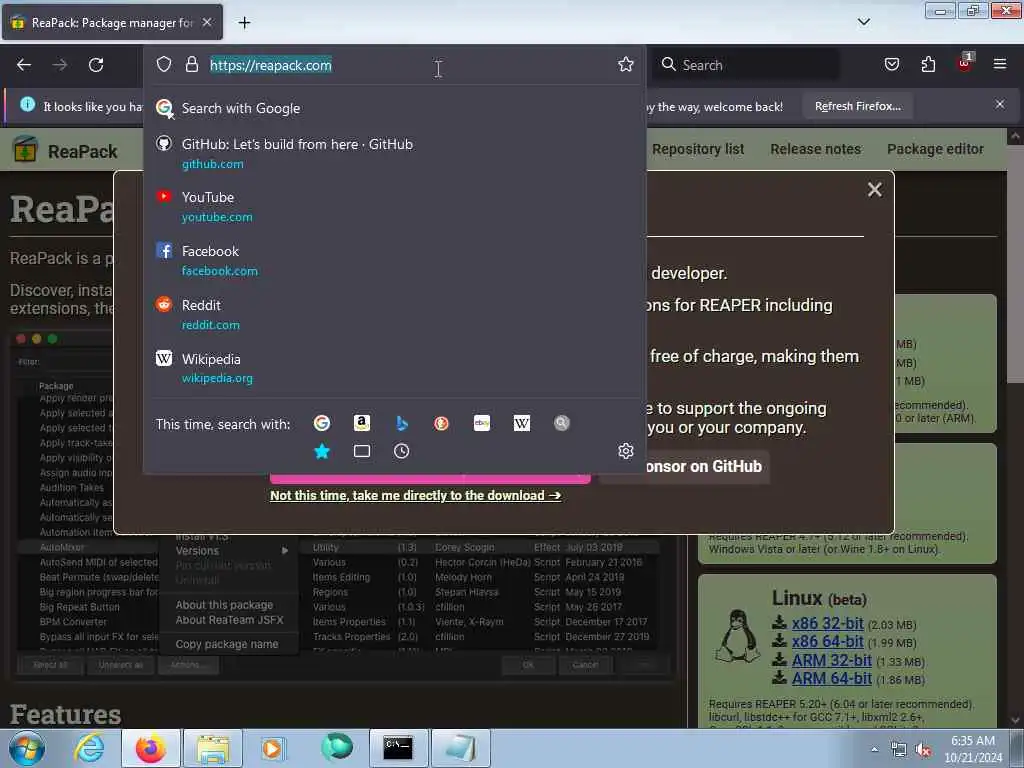Search only open Tabs icon
The image size is (1024, 768).
point(362,451)
